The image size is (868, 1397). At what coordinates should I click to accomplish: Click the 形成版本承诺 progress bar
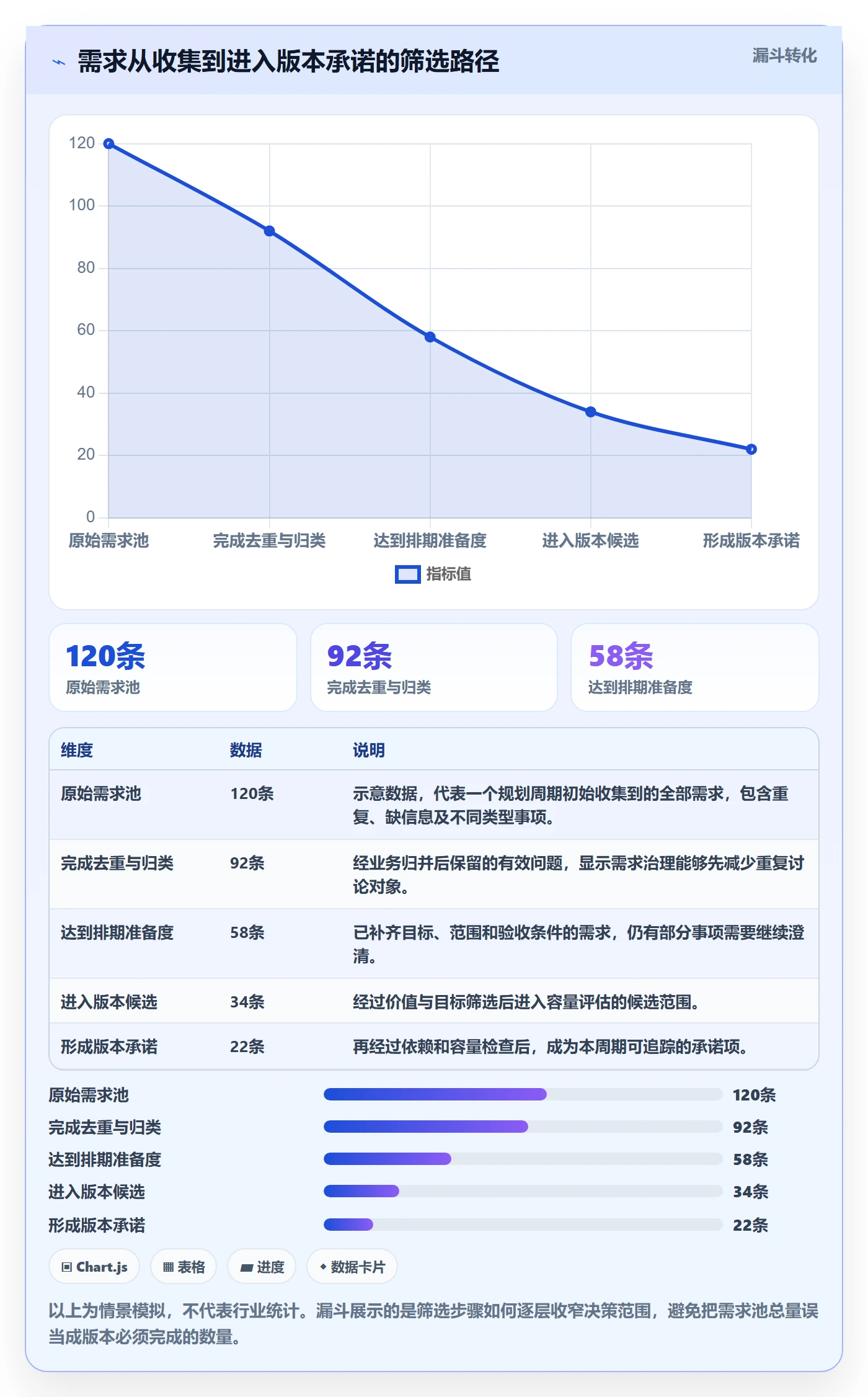point(523,1225)
